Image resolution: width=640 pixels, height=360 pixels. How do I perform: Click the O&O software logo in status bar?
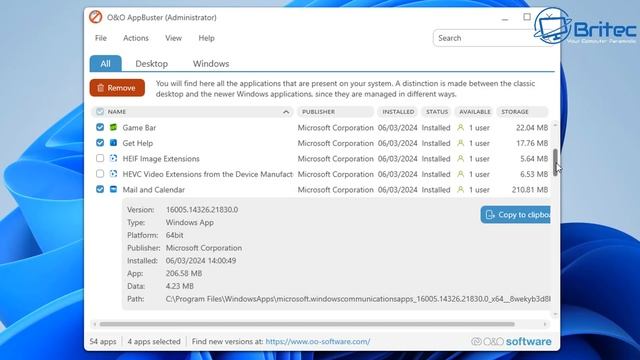pyautogui.click(x=511, y=342)
